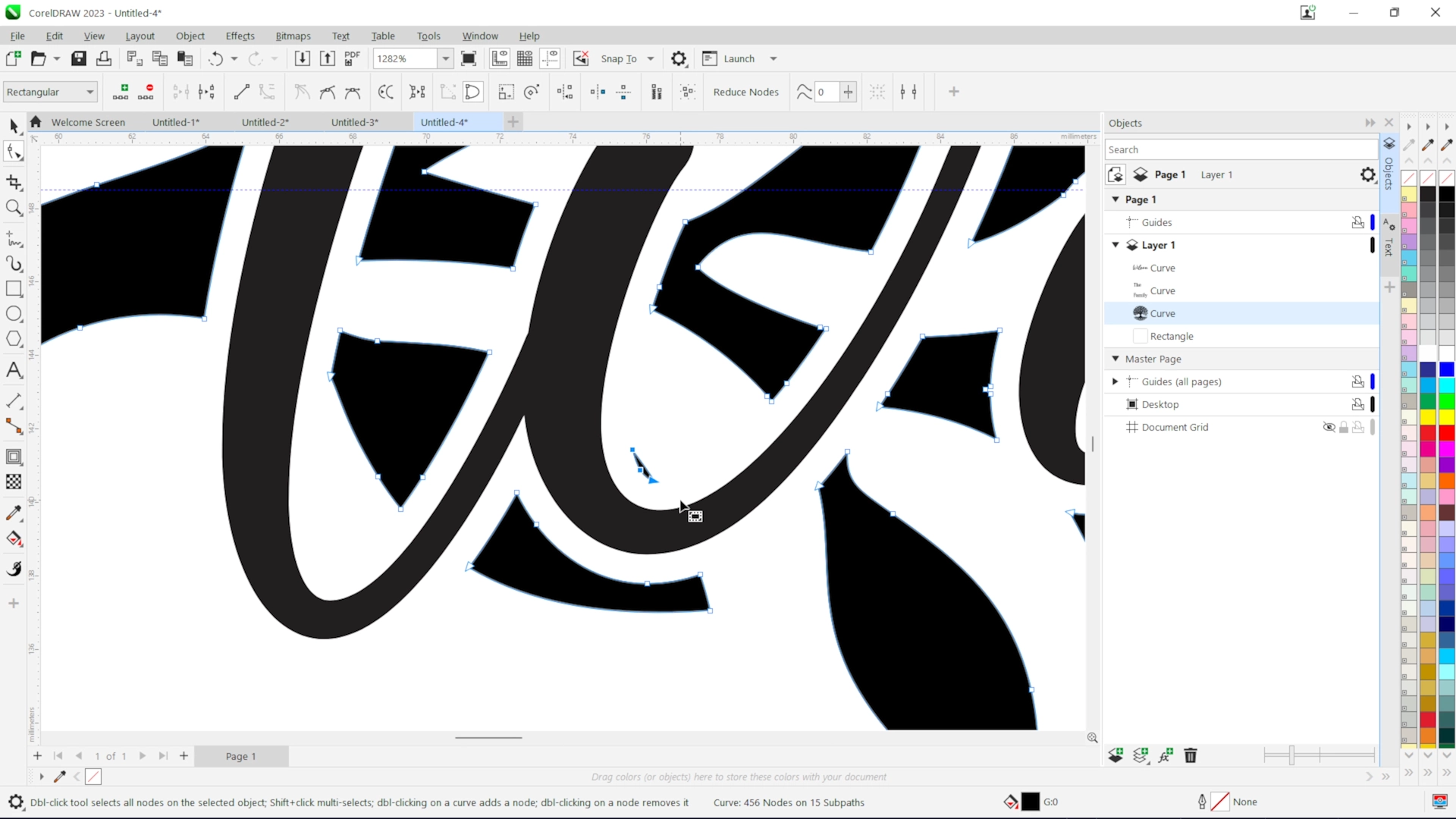Collapse the Layer 1 tree node

(1116, 245)
